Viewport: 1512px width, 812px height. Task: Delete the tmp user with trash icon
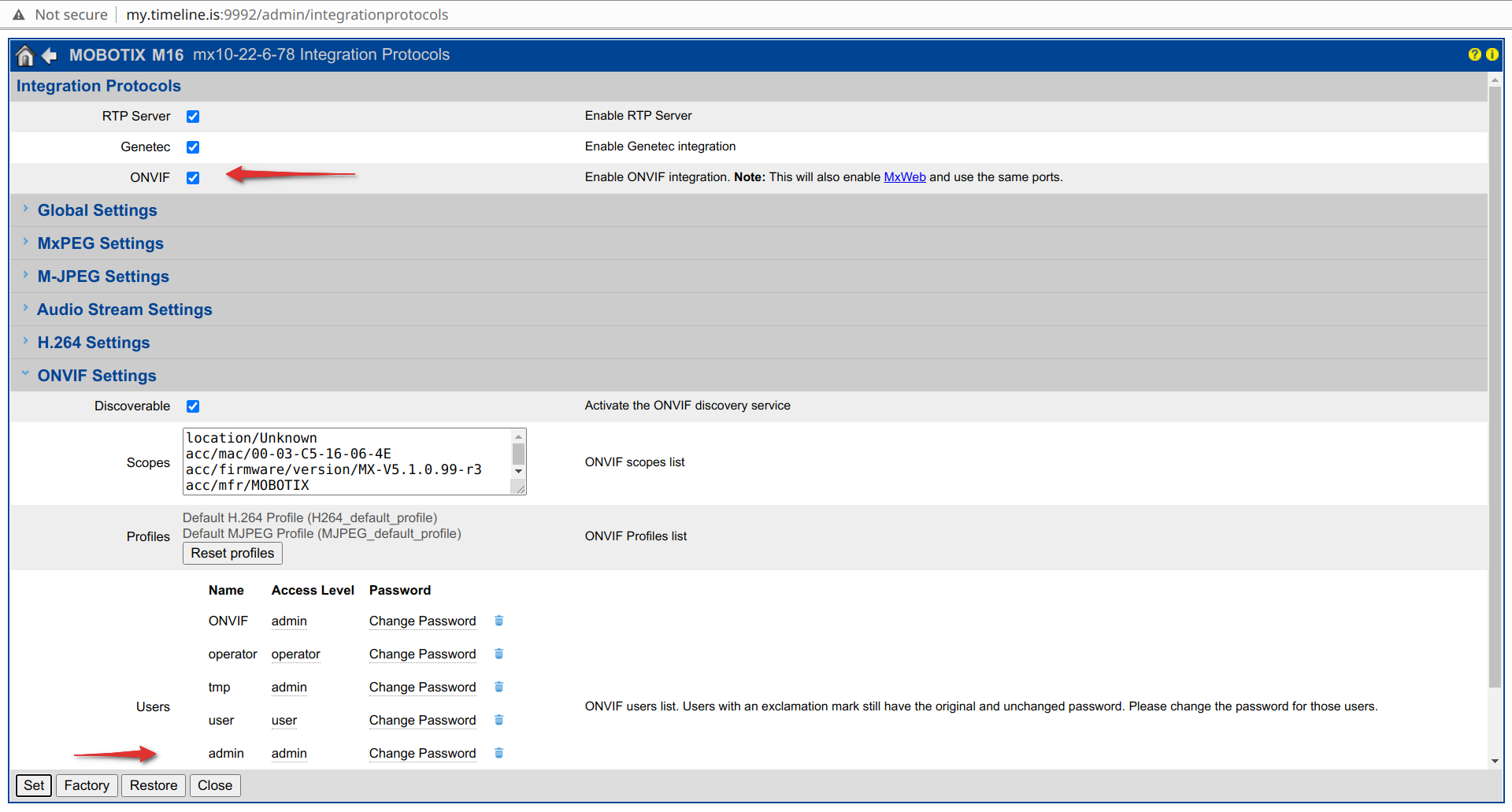click(x=498, y=687)
